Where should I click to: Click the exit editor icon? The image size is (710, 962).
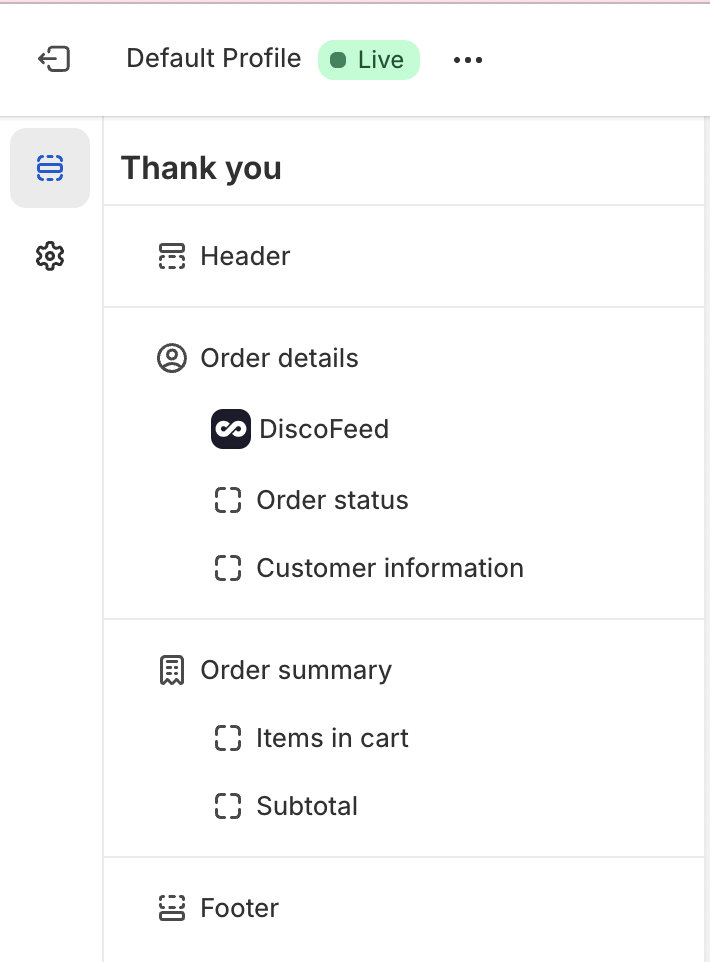click(x=54, y=59)
